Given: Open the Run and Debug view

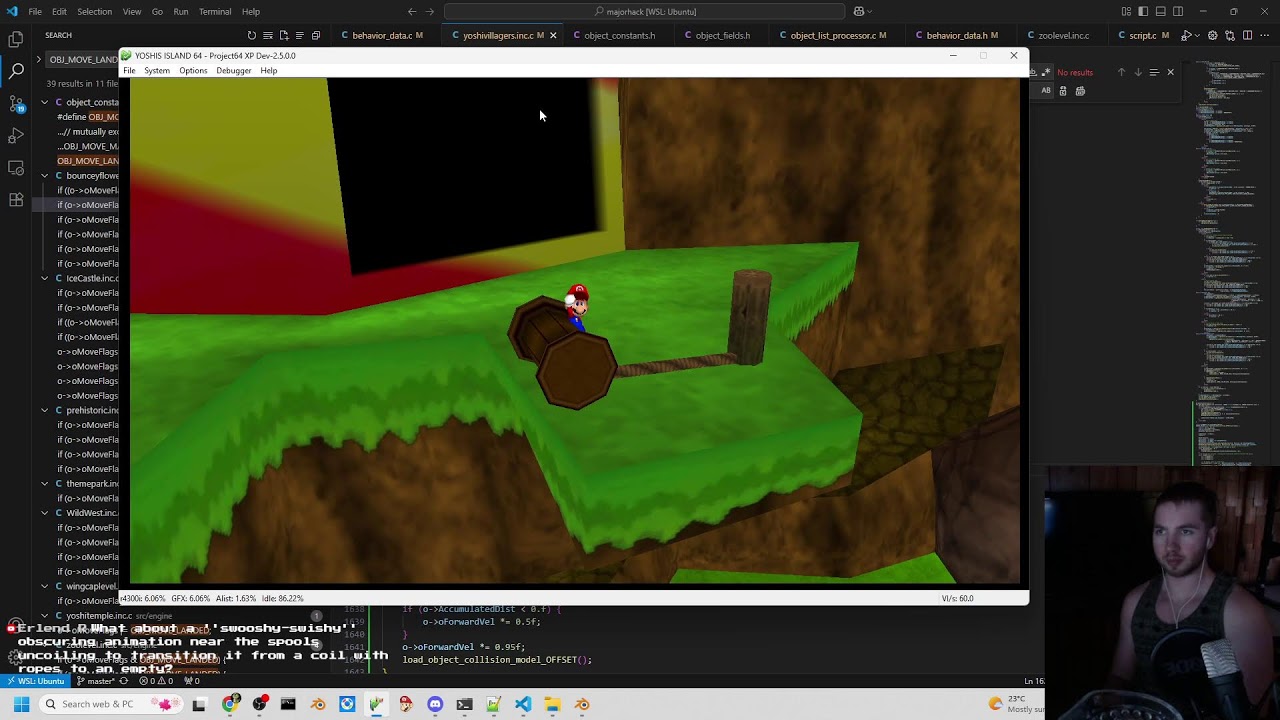Looking at the screenshot, I should [16, 135].
